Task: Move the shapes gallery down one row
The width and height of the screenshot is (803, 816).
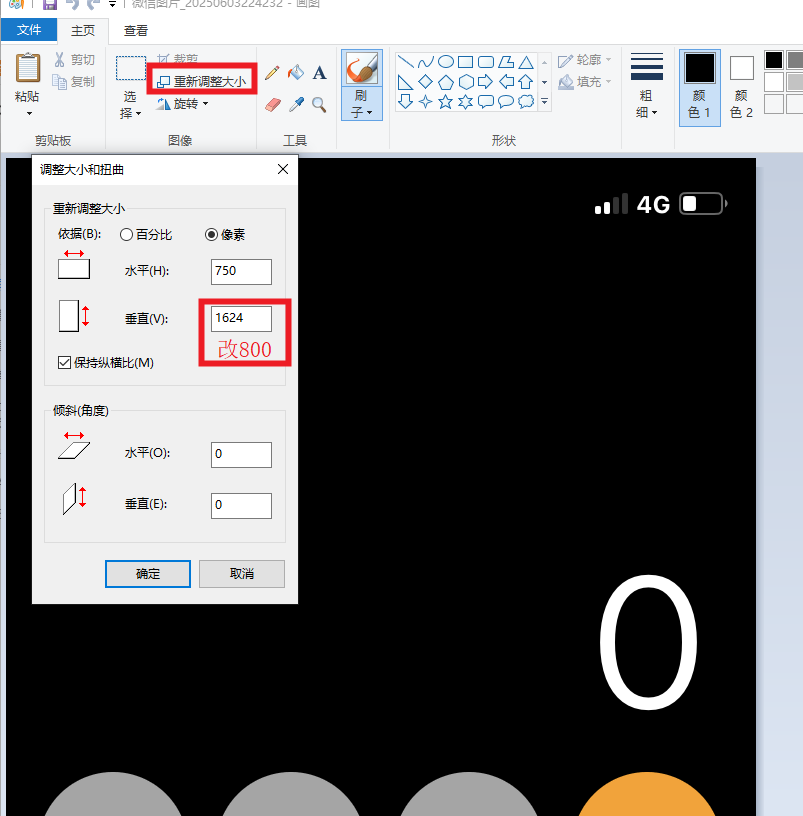Action: [544, 82]
